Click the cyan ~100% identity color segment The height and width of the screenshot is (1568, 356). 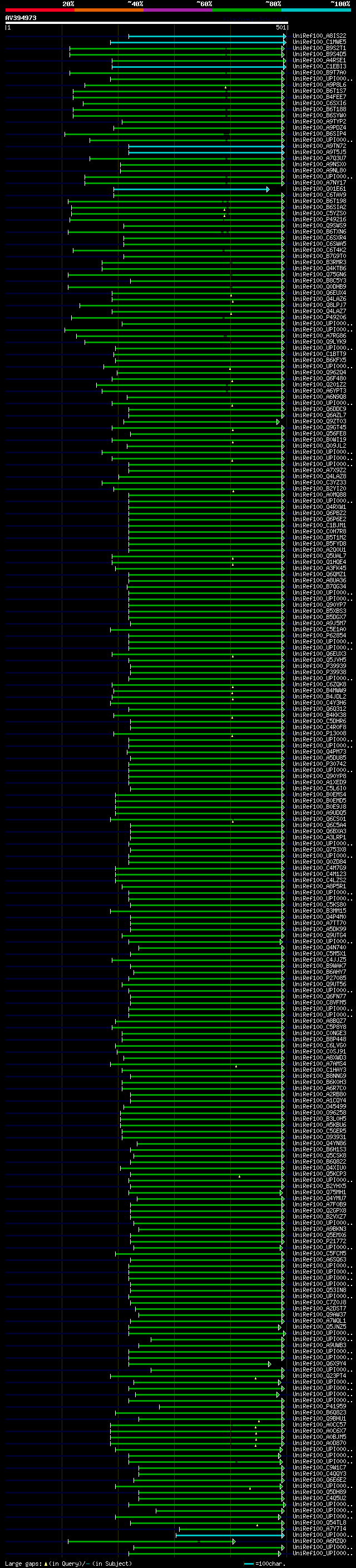(x=316, y=10)
